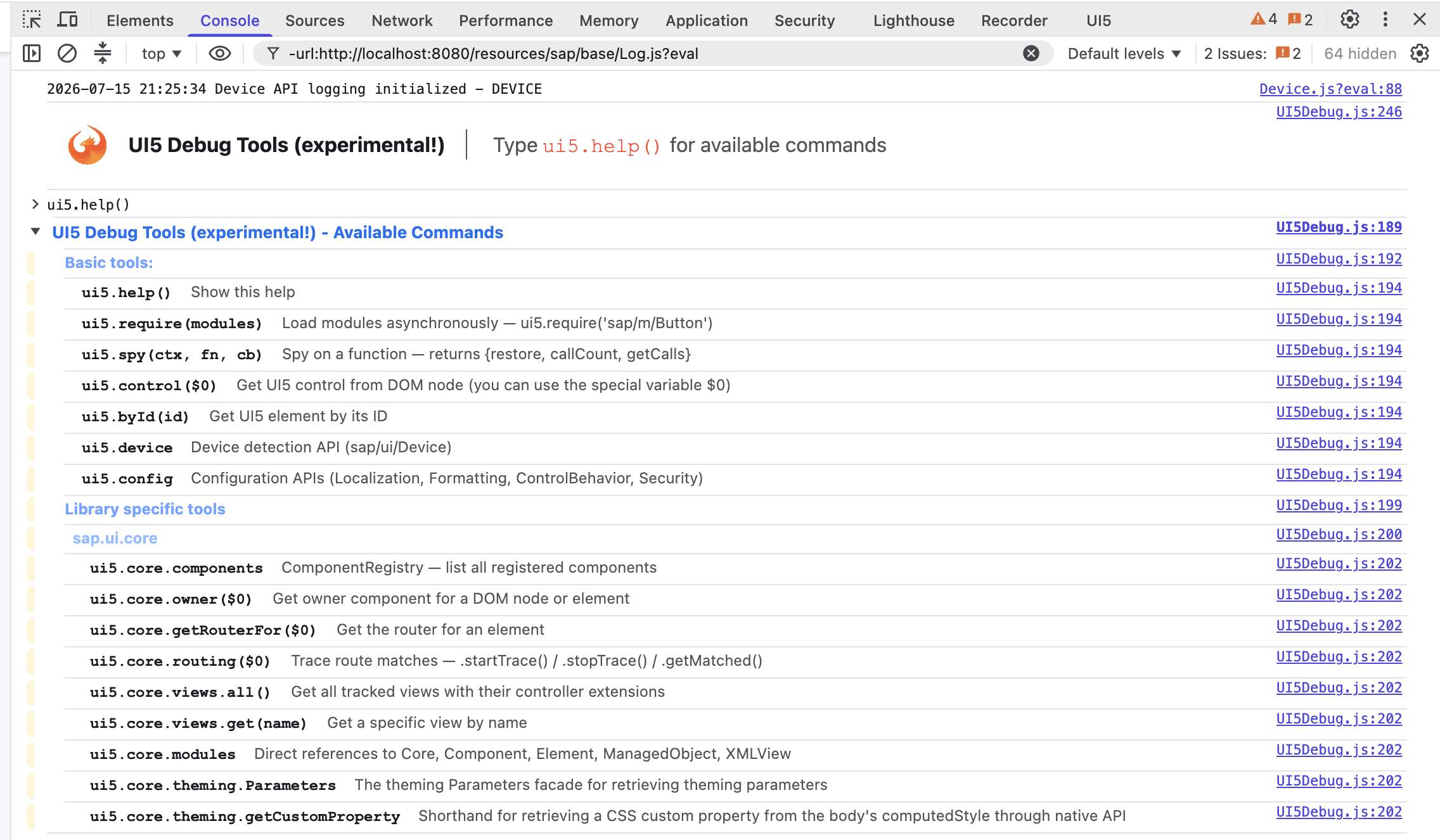Viewport: 1440px width, 840px height.
Task: Click the console filter input field
Action: point(652,54)
